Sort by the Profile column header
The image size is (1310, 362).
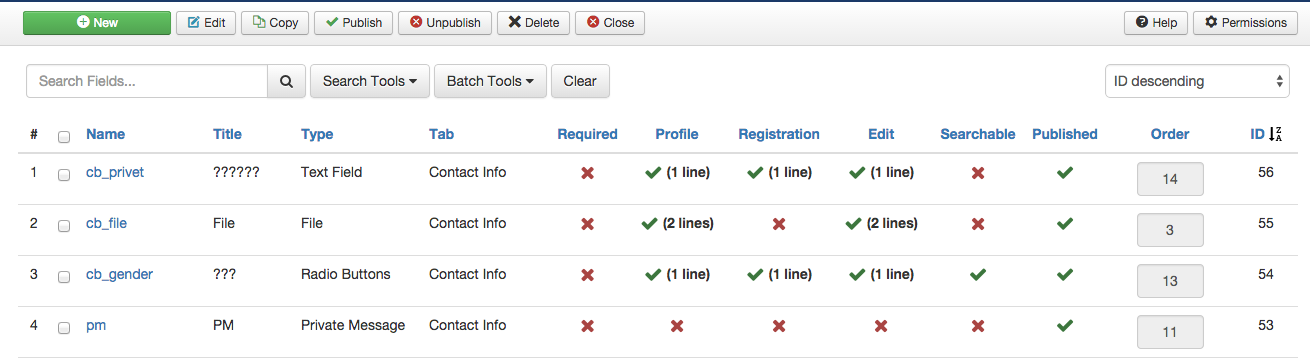pyautogui.click(x=677, y=134)
